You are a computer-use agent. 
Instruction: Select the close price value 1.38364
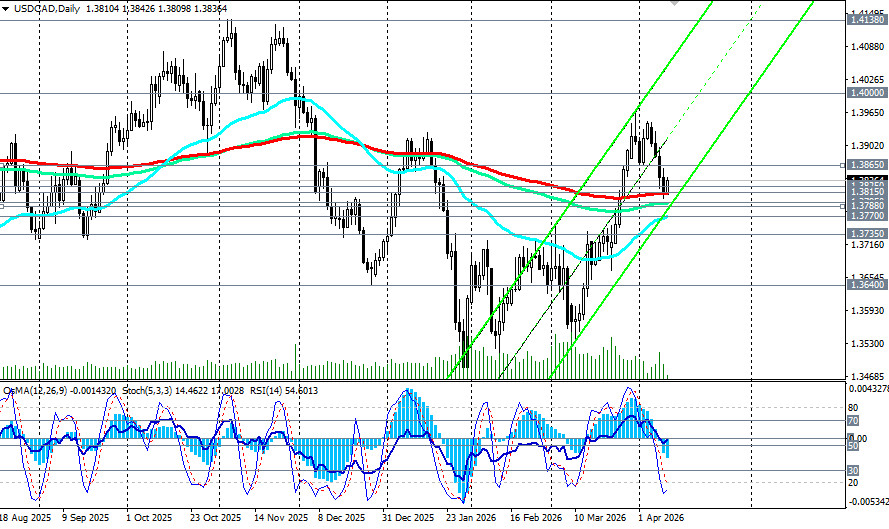coord(211,9)
